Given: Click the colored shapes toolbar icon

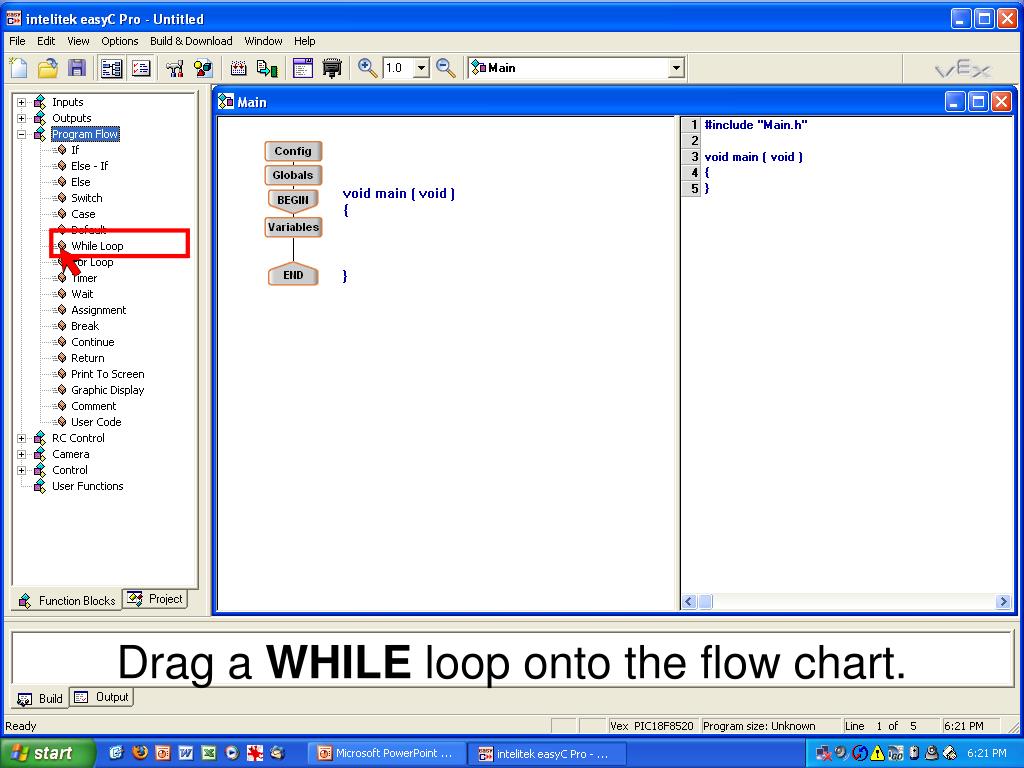Looking at the screenshot, I should click(203, 68).
